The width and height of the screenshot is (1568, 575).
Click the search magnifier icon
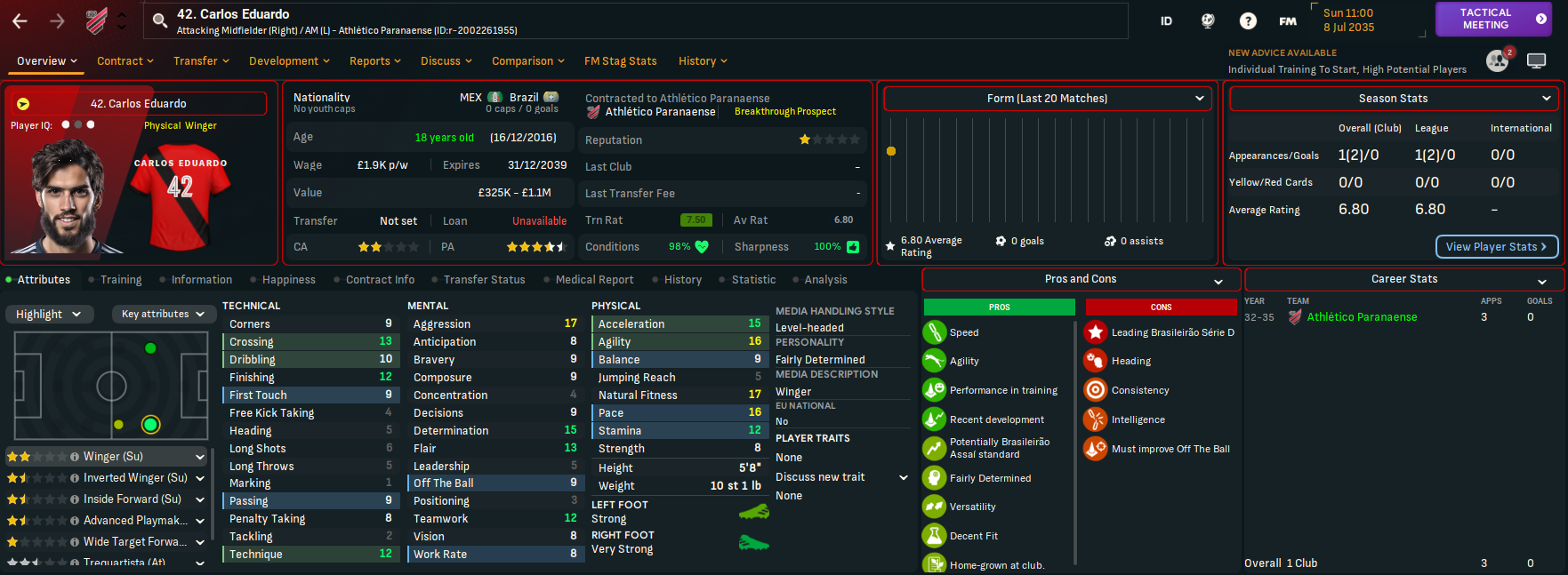[x=160, y=20]
